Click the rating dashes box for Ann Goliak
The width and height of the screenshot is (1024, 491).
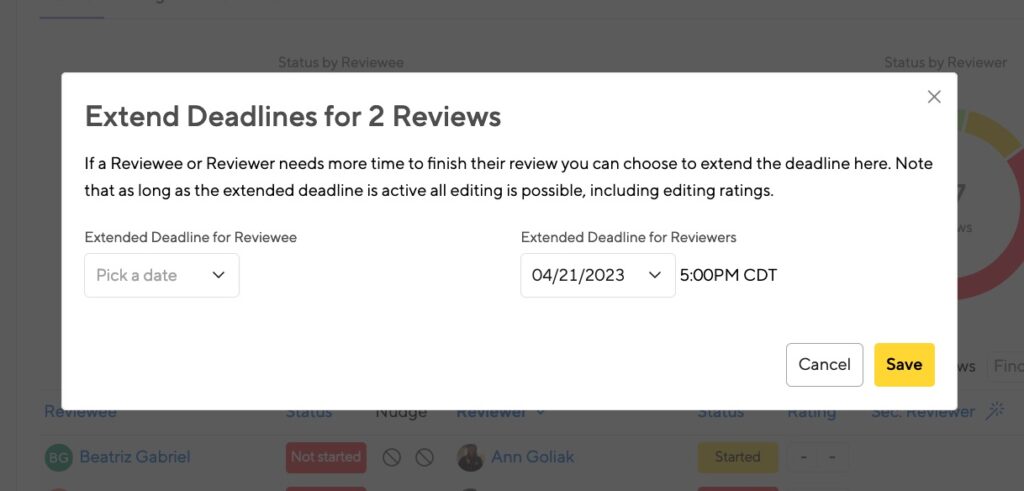(x=818, y=457)
